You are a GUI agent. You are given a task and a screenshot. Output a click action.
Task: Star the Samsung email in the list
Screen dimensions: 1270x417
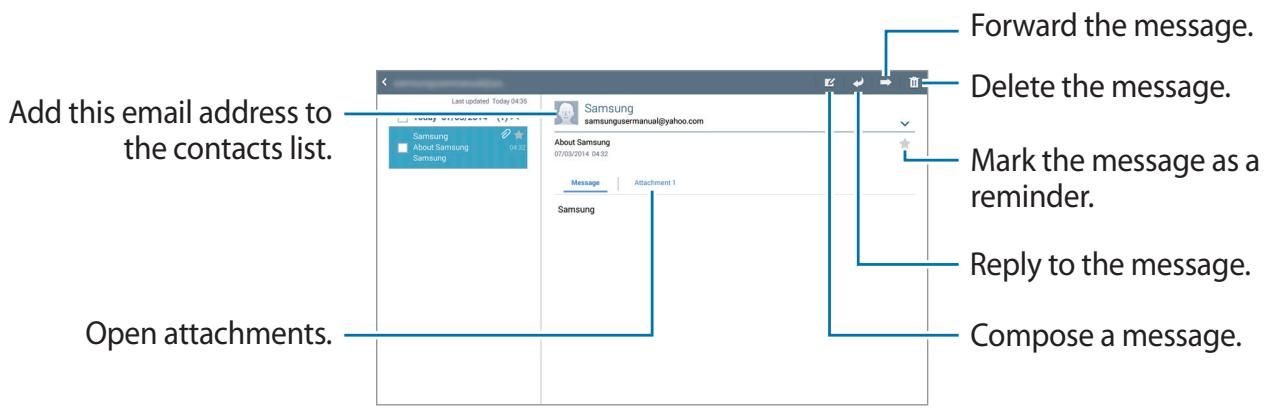519,135
